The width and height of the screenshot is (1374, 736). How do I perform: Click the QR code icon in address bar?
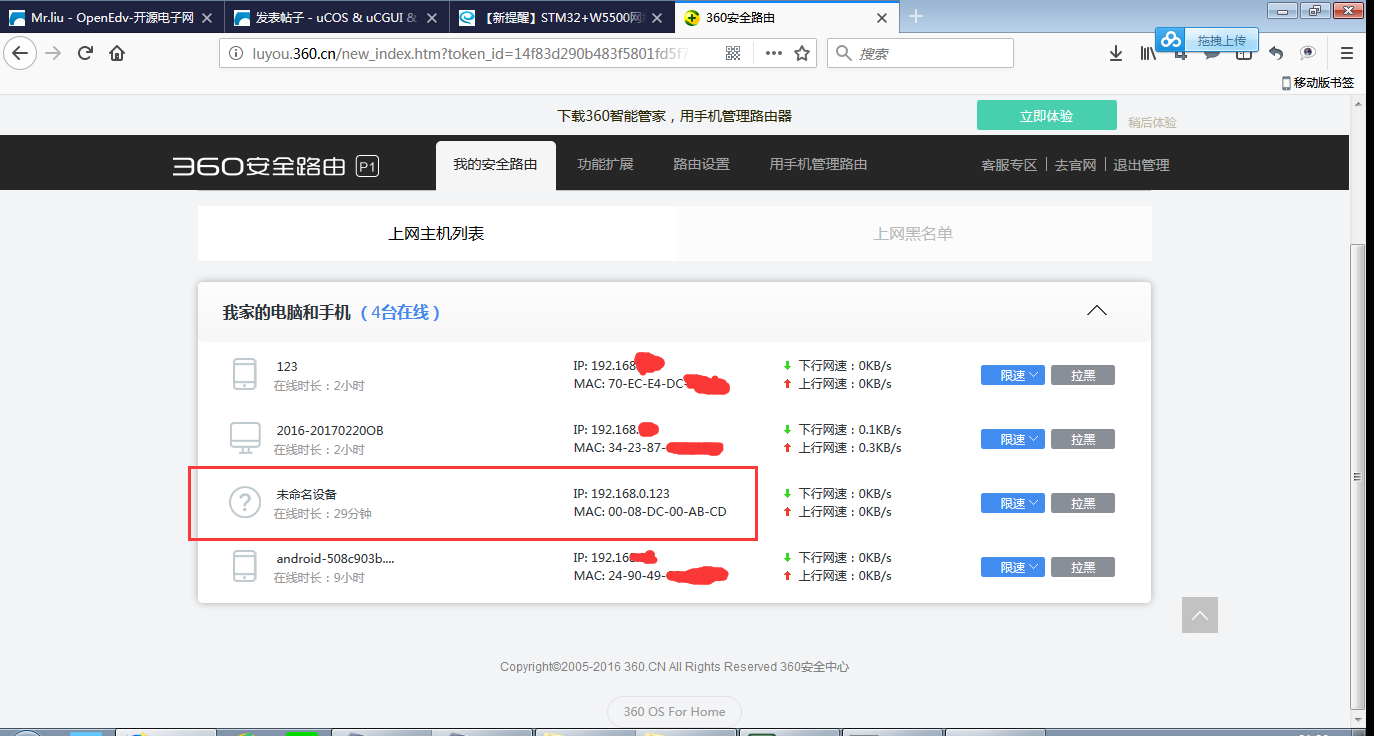click(x=732, y=53)
